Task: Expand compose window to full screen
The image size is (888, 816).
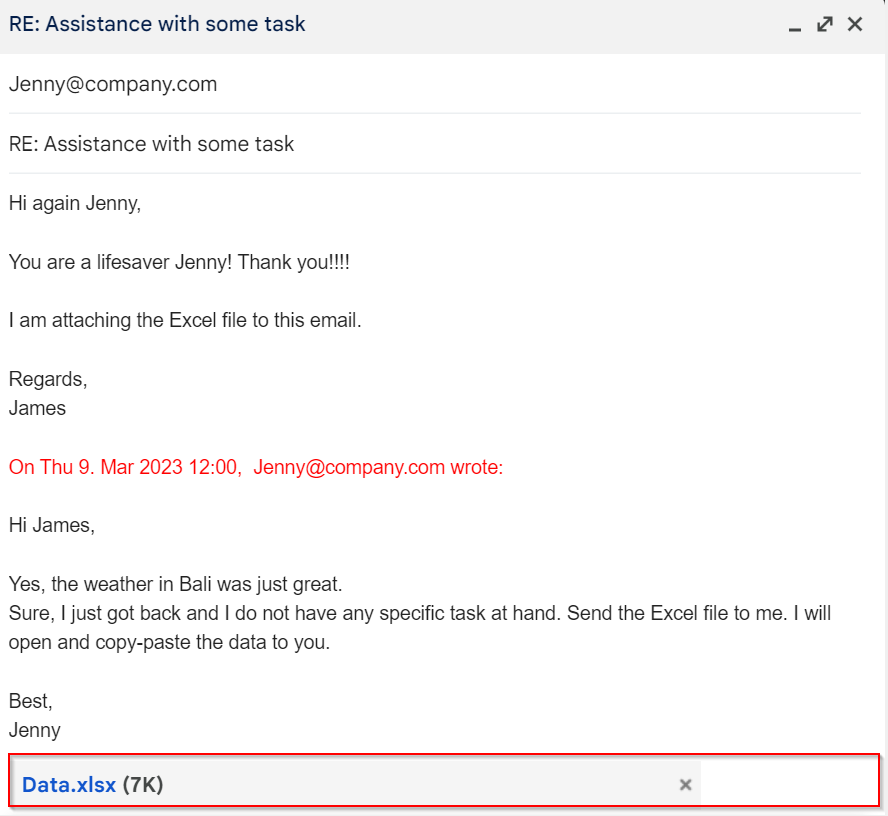Action: click(825, 24)
